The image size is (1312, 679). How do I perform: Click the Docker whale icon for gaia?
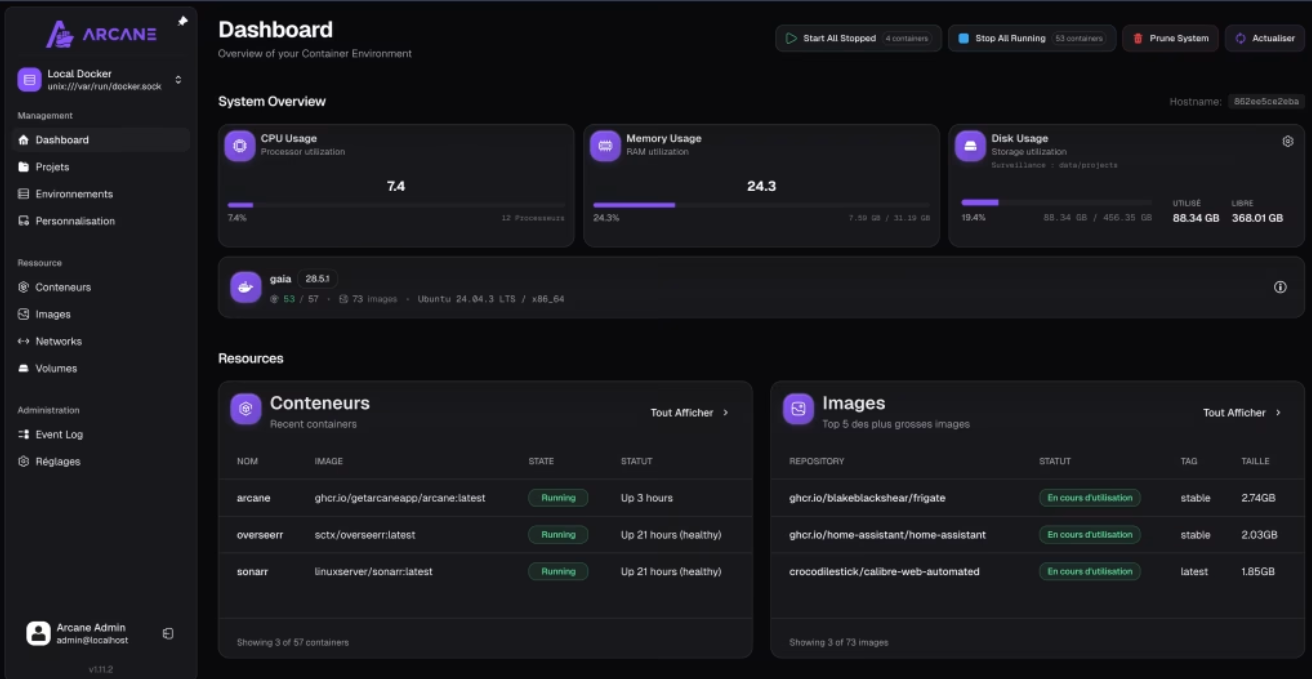point(246,287)
